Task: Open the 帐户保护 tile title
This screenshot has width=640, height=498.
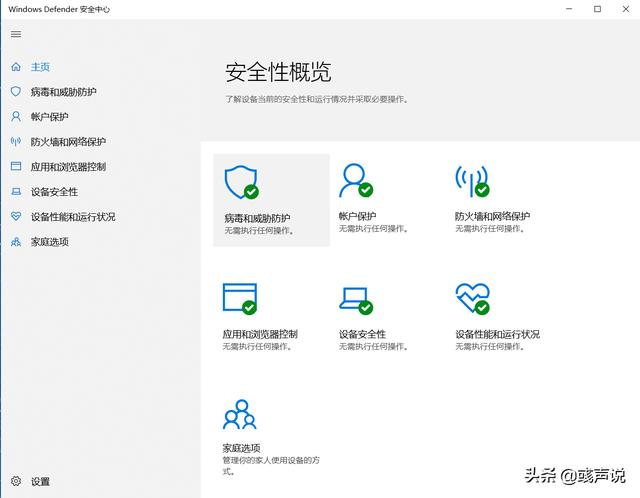Action: (357, 216)
